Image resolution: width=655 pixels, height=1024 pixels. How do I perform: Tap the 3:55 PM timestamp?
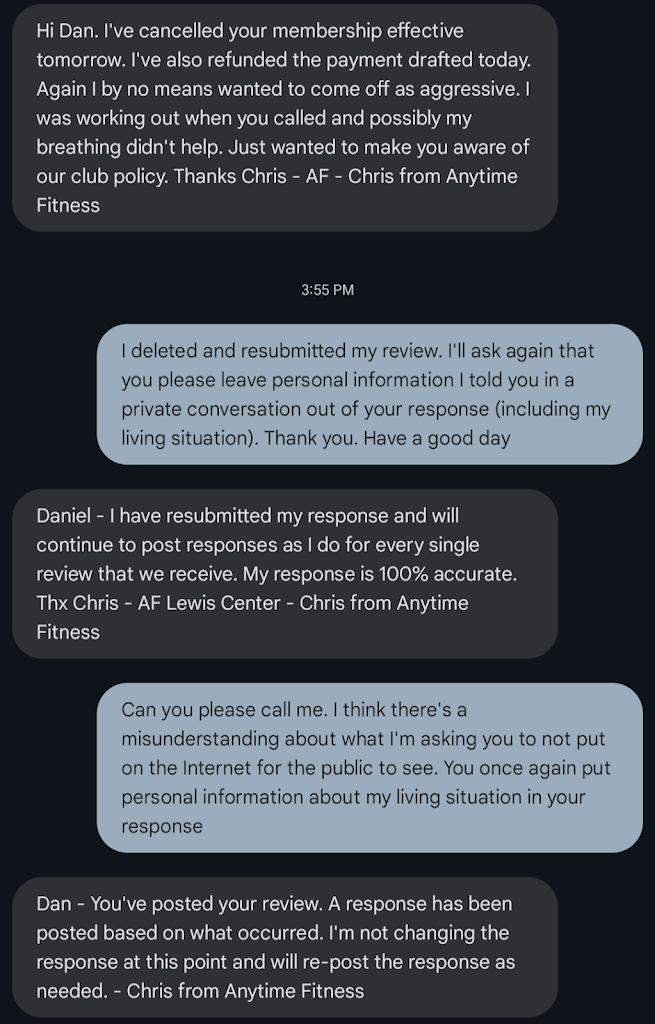[327, 290]
